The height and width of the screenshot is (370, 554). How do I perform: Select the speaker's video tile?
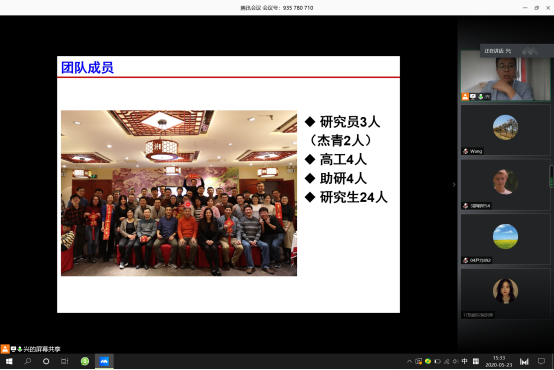tap(506, 76)
